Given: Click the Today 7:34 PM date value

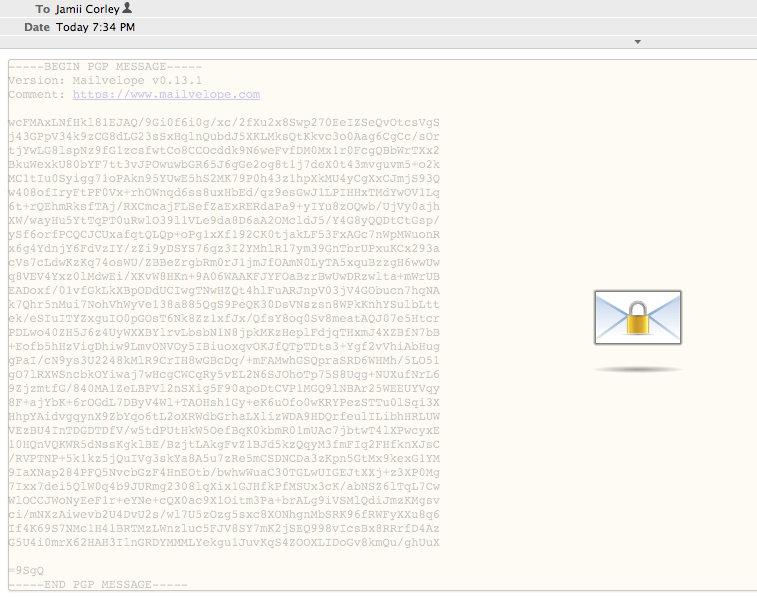Looking at the screenshot, I should coord(95,26).
